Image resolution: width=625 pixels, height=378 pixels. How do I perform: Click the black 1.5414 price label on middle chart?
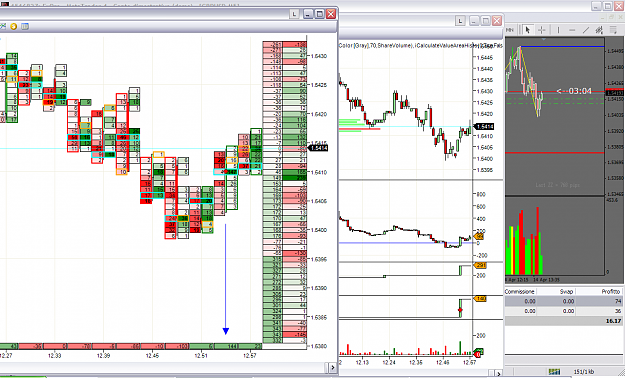tap(485, 127)
